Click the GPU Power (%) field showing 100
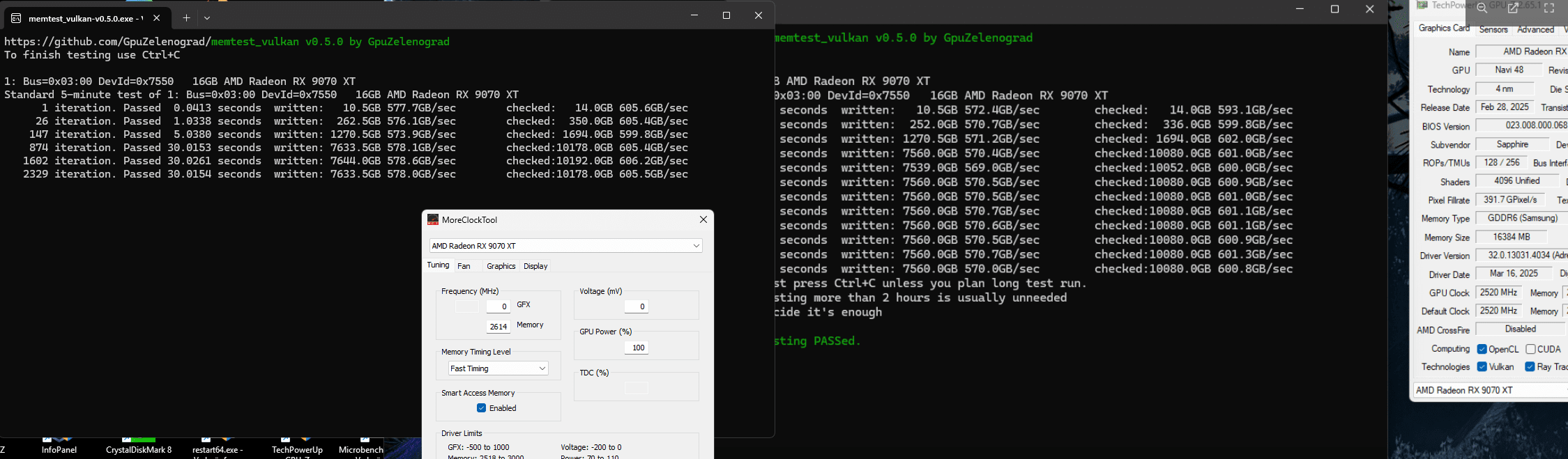Image resolution: width=1568 pixels, height=459 pixels. (x=636, y=347)
